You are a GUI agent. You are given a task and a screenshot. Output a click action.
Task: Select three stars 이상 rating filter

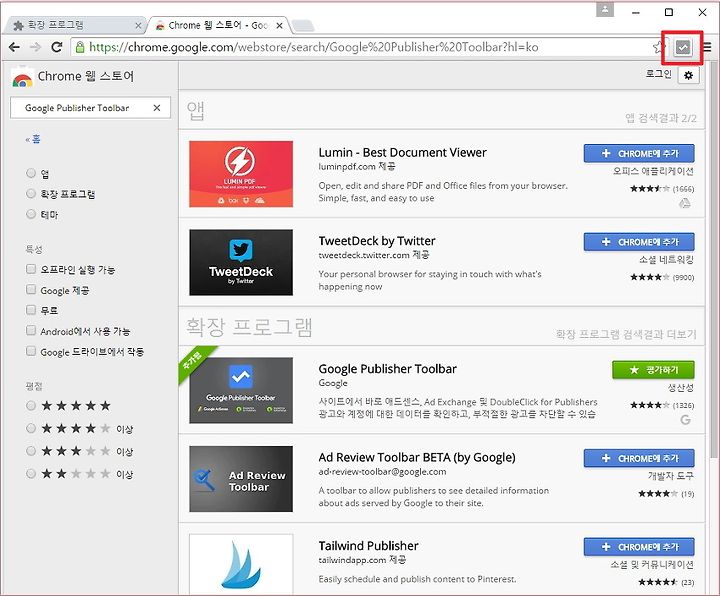click(31, 450)
